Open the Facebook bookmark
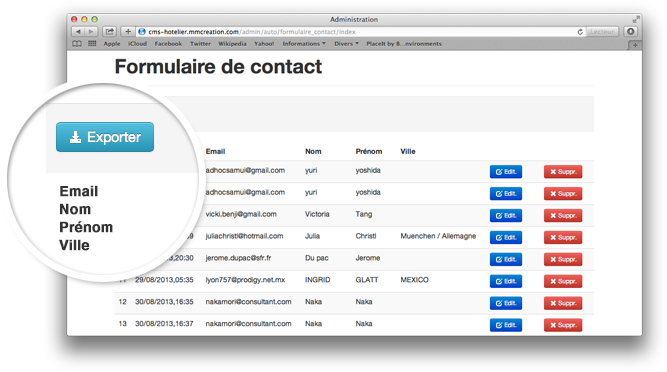The height and width of the screenshot is (372, 667). pos(168,44)
